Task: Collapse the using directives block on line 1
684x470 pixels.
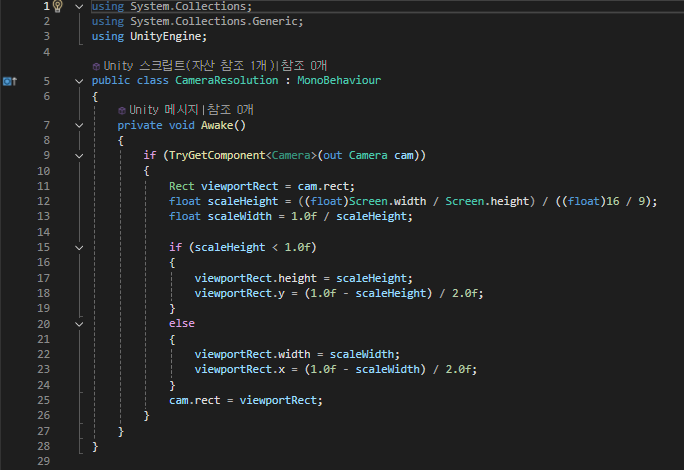Action: tap(79, 7)
